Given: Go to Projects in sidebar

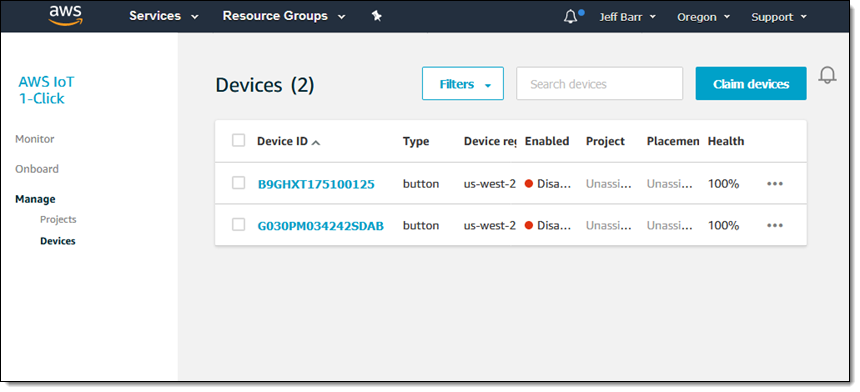Looking at the screenshot, I should 58,219.
